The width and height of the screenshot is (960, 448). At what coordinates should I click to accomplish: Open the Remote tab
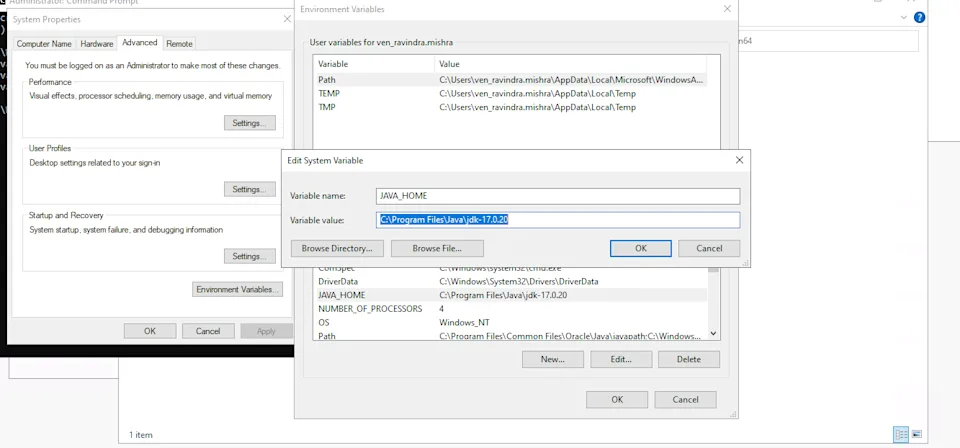pos(179,44)
